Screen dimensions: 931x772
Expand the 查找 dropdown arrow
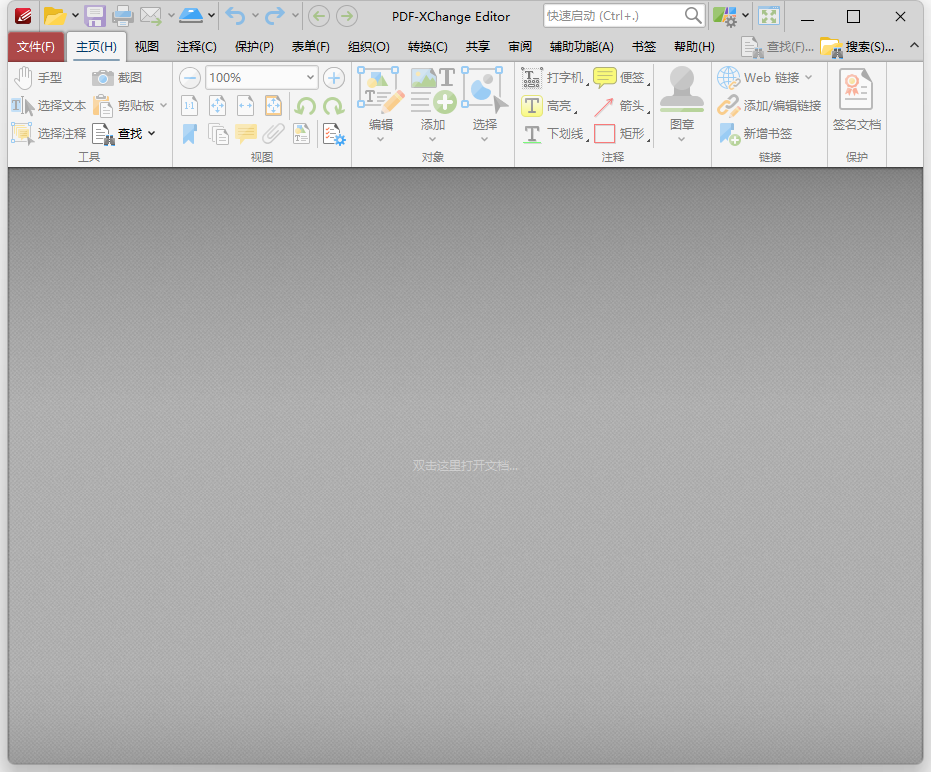[153, 133]
